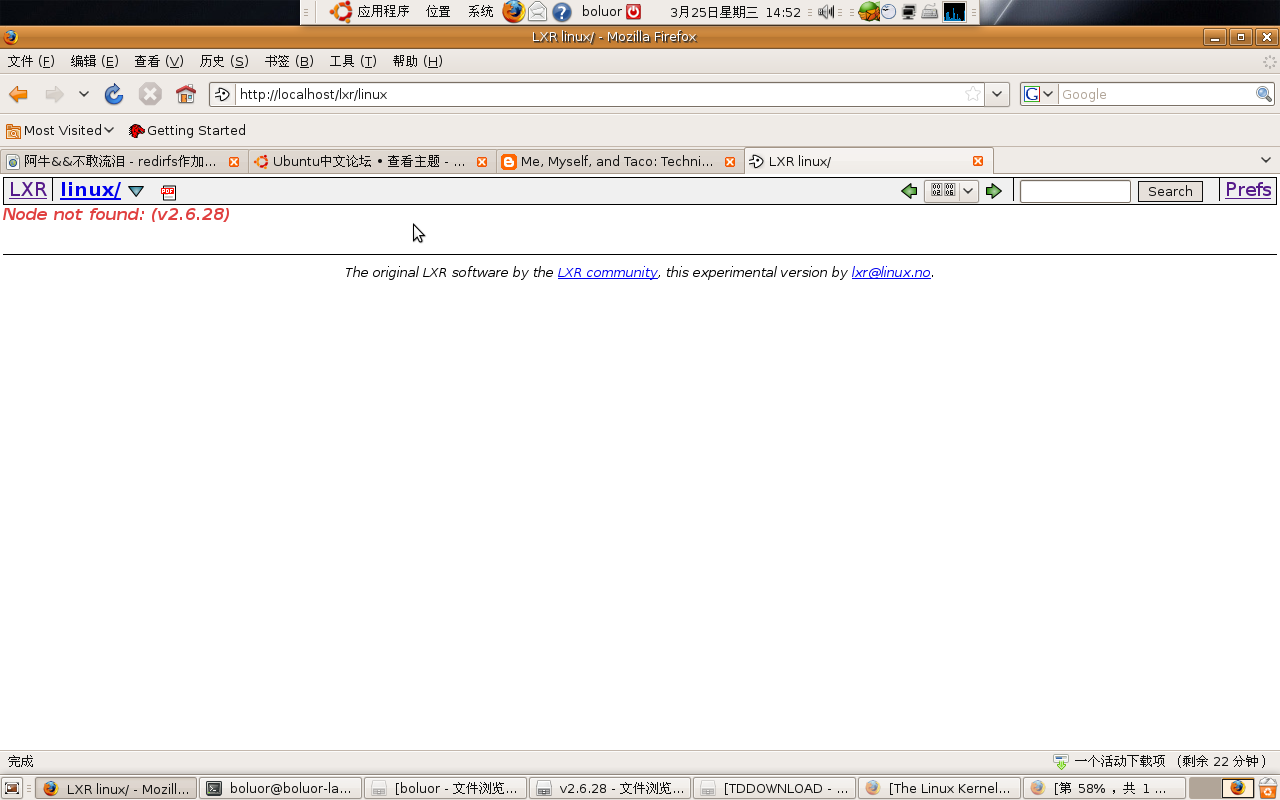Click the date and time 14:52 clock
Viewport: 1280px width, 800px height.
pyautogui.click(x=735, y=12)
